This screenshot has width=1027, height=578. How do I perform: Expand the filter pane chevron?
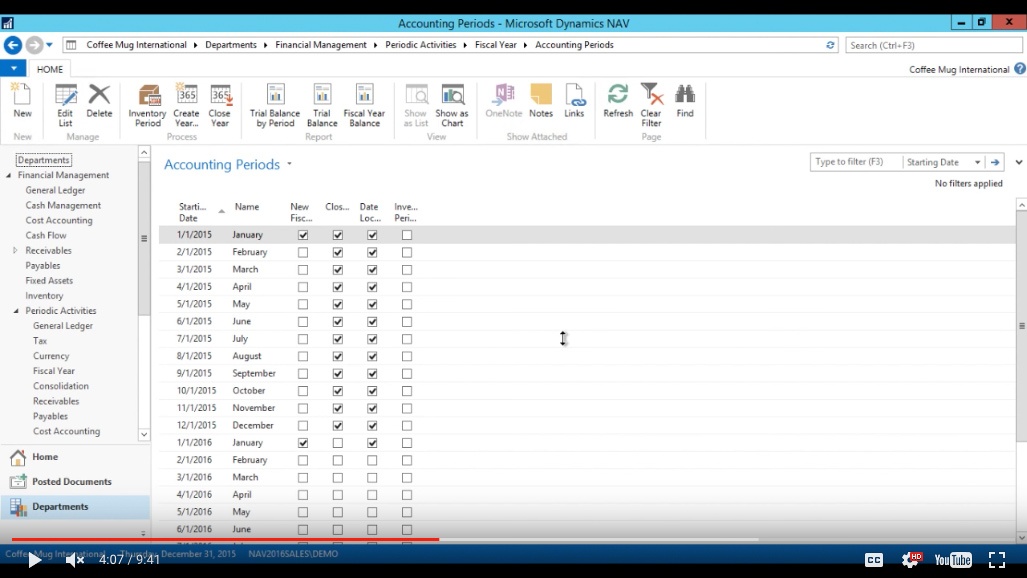[1018, 163]
